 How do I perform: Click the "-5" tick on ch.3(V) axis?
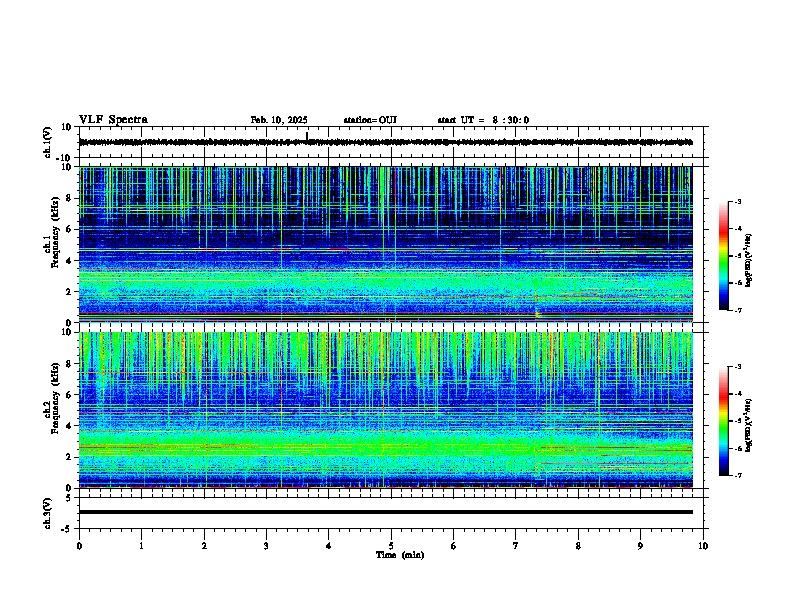(x=68, y=529)
